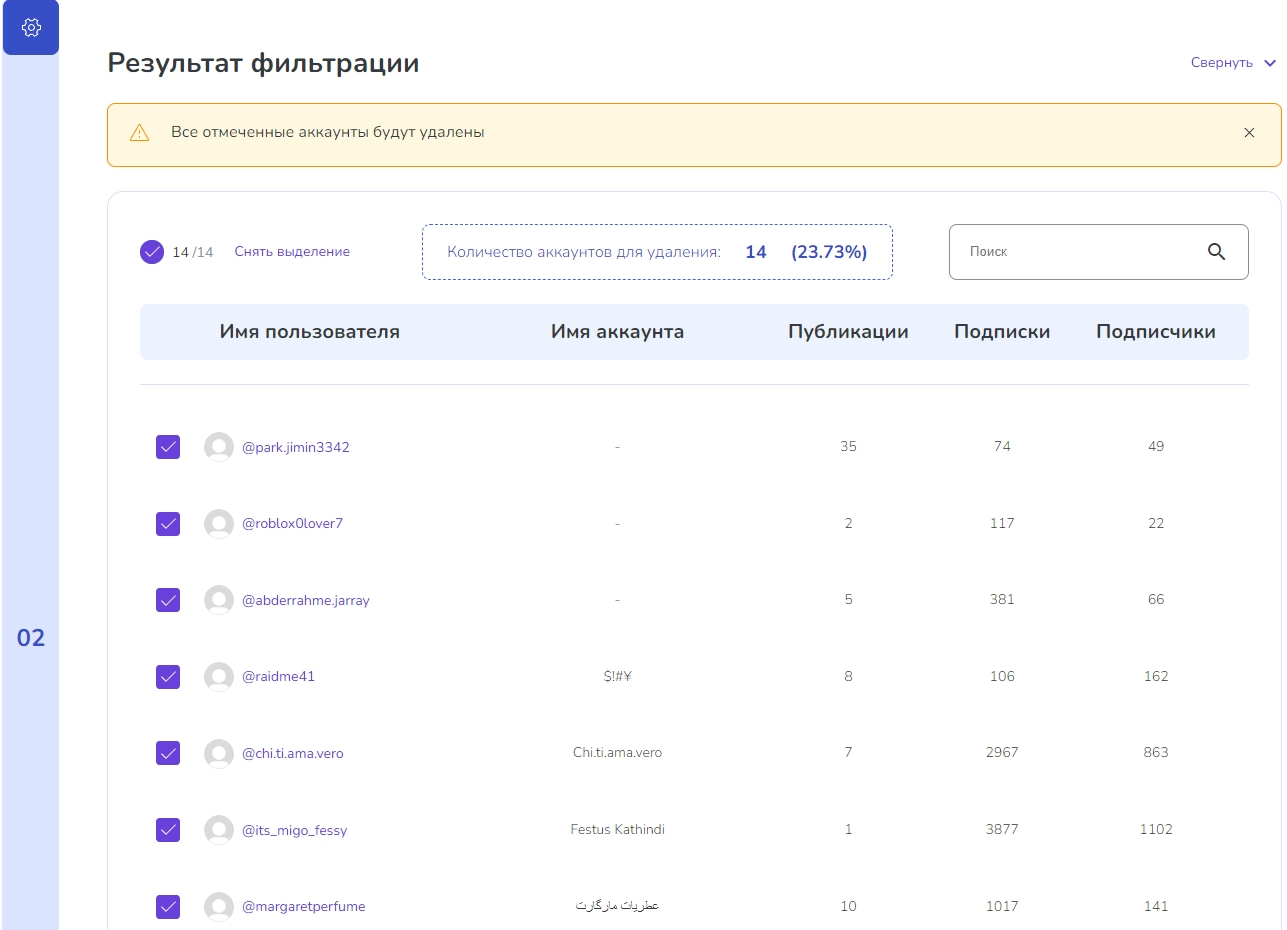Uncheck the @roblox0lover7 row checkbox

click(x=168, y=524)
